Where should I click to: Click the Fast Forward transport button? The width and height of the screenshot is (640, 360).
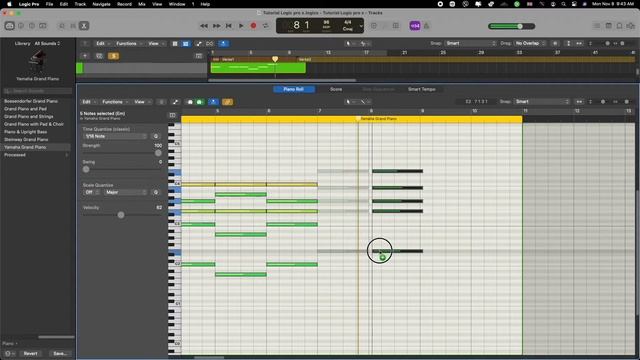216,26
